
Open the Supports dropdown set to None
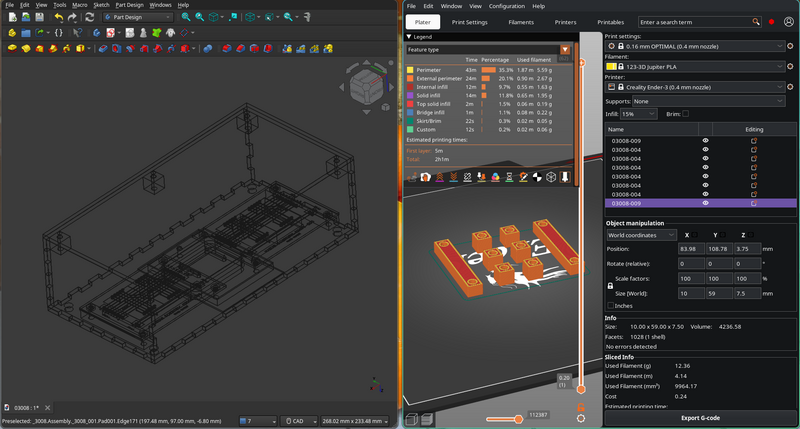point(708,101)
